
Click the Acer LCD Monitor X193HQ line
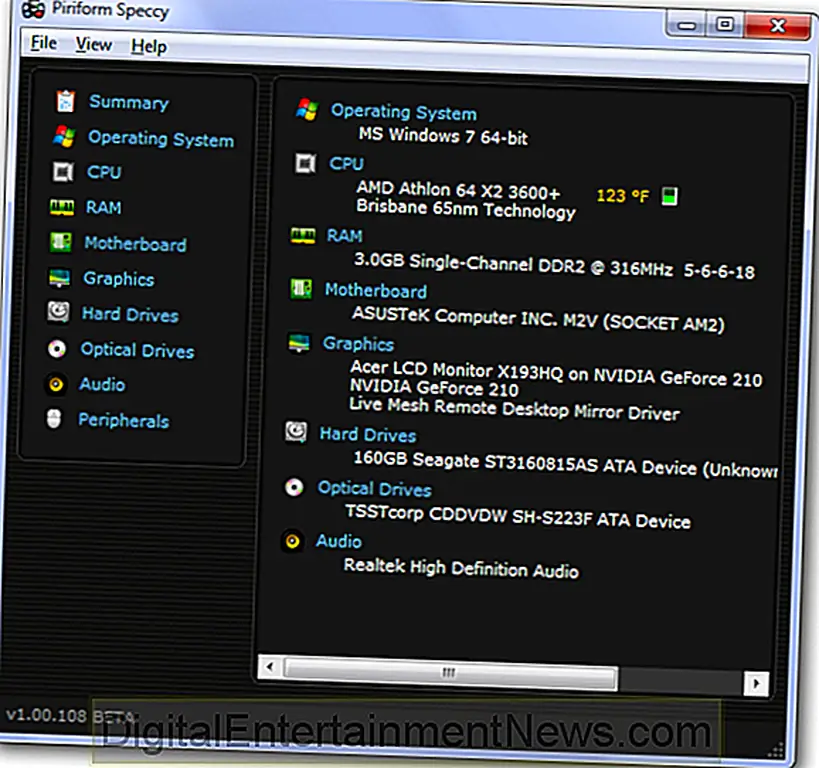click(556, 374)
